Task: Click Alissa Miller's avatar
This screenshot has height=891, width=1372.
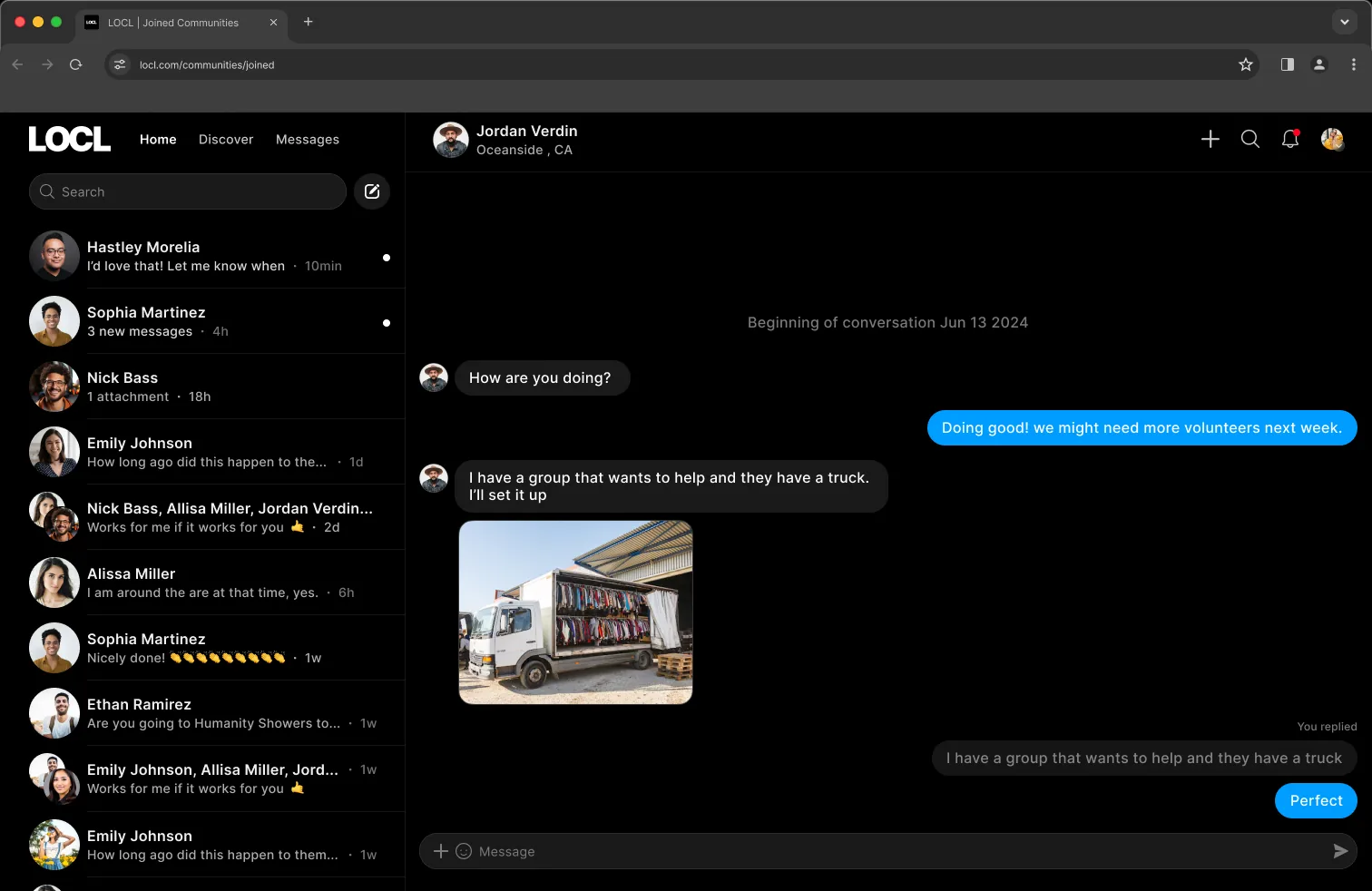Action: pyautogui.click(x=54, y=583)
